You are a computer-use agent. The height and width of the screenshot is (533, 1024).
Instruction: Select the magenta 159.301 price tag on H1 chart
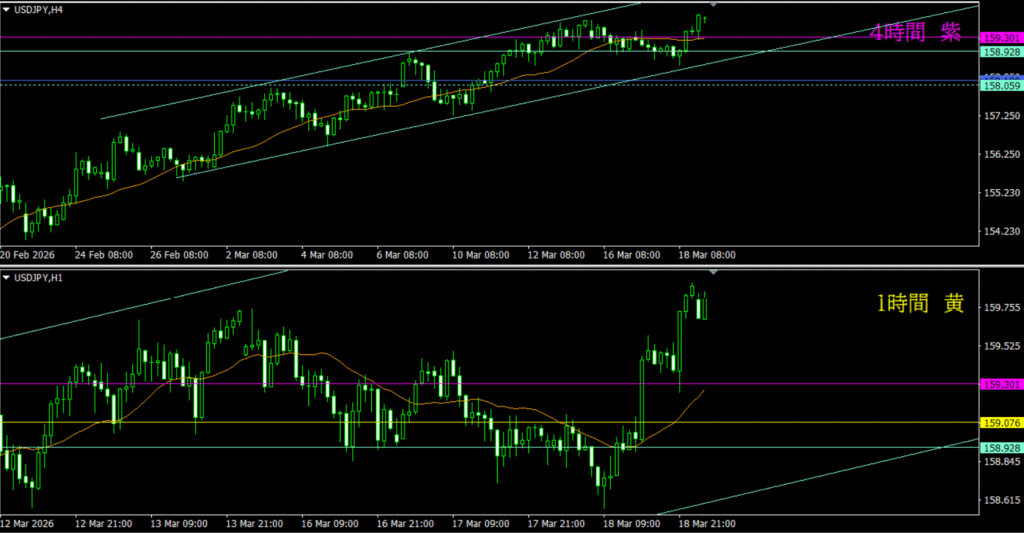(x=1001, y=384)
